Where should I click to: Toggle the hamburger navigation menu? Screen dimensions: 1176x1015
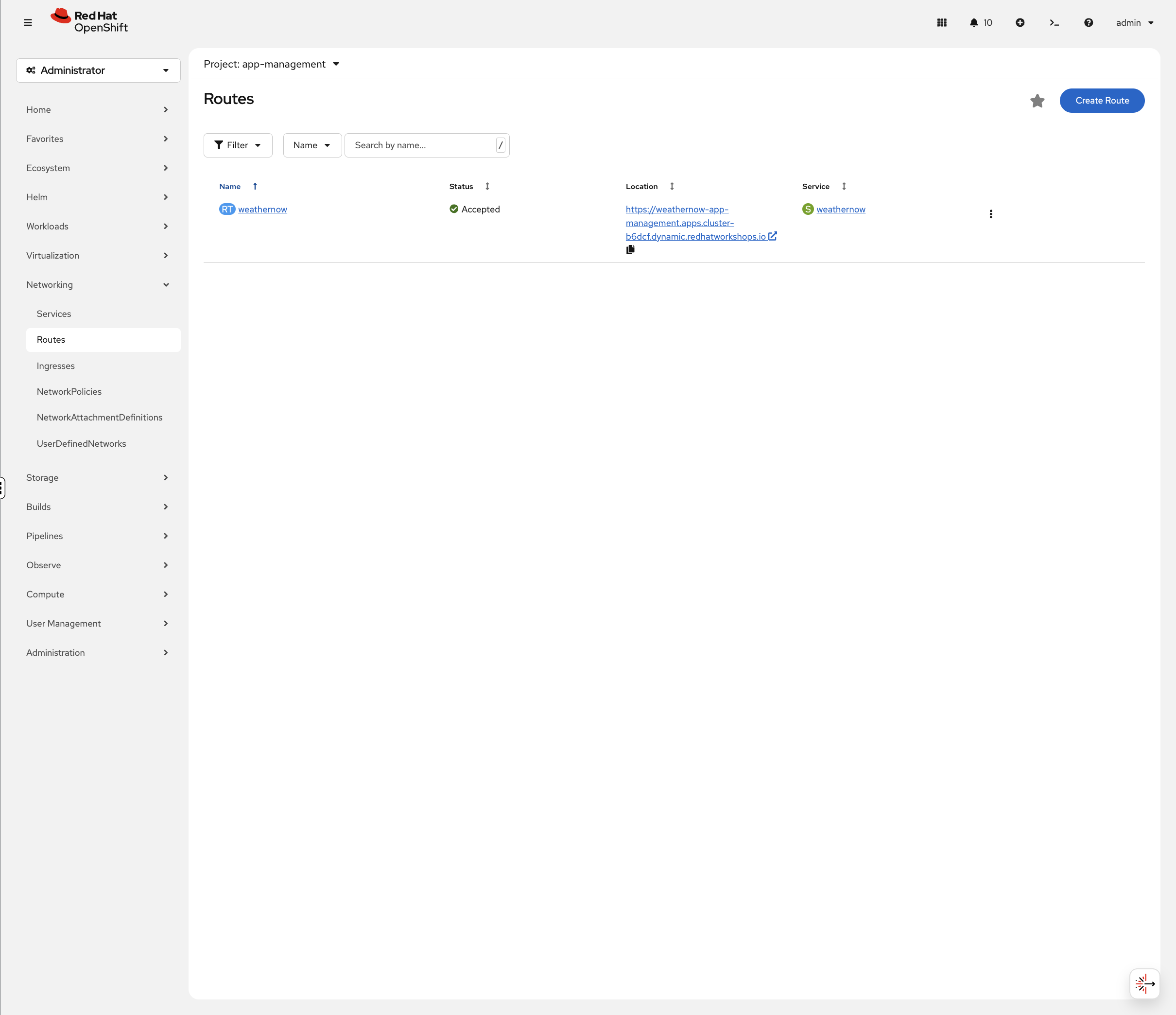(28, 23)
